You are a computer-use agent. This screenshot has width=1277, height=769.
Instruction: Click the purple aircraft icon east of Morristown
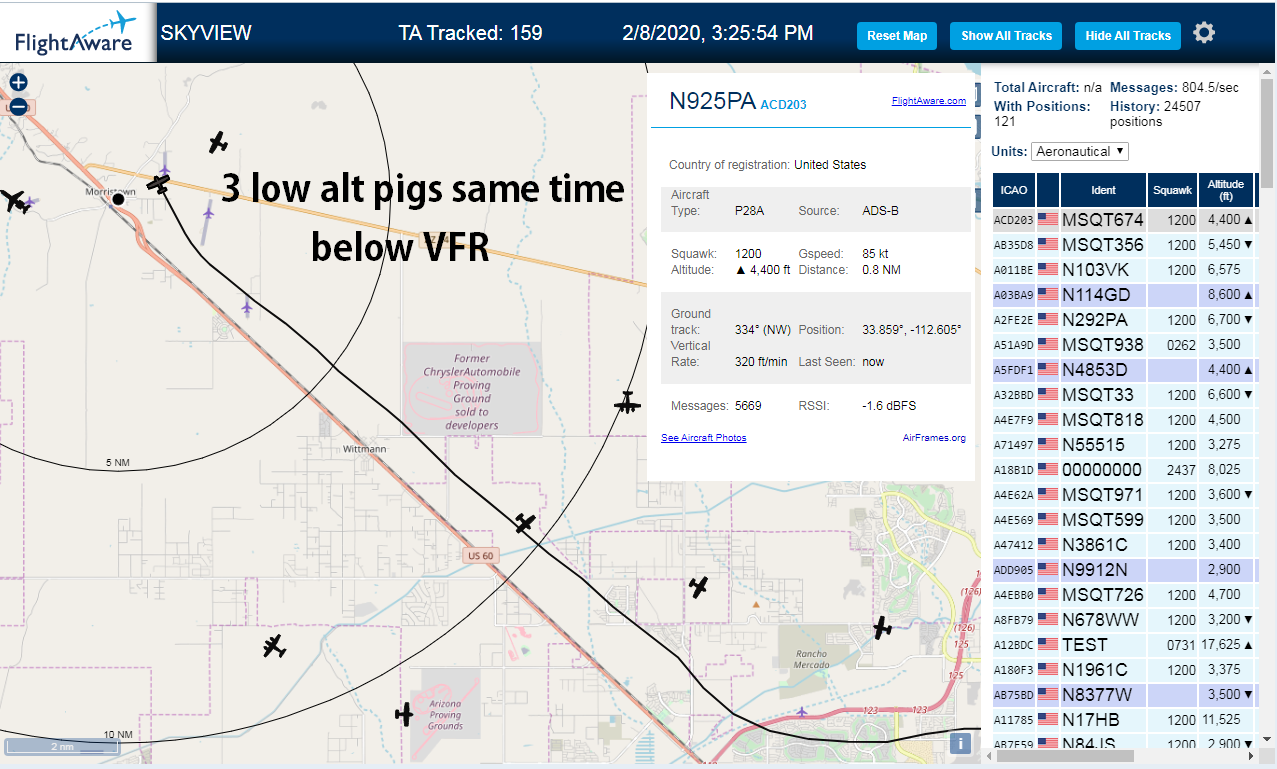coord(208,211)
